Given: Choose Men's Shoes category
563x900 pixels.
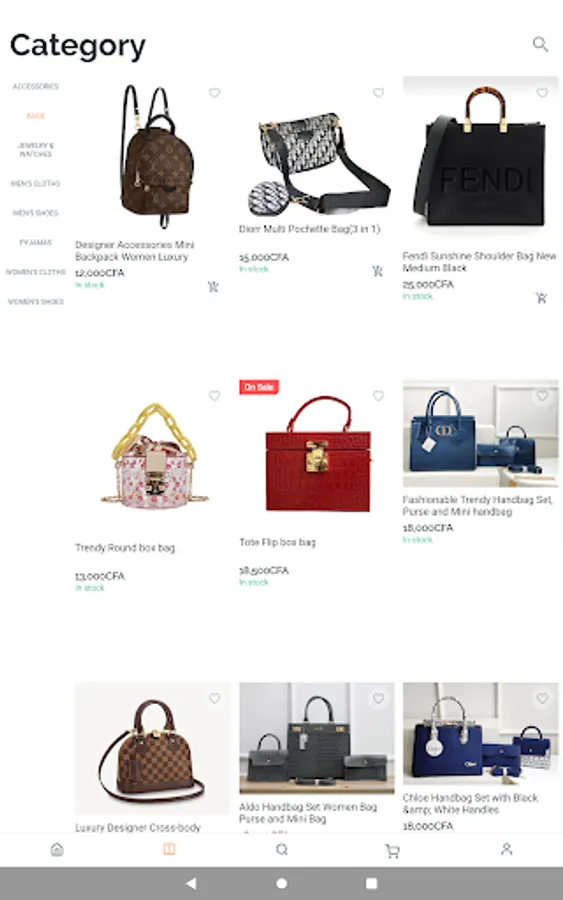Looking at the screenshot, I should (x=36, y=213).
